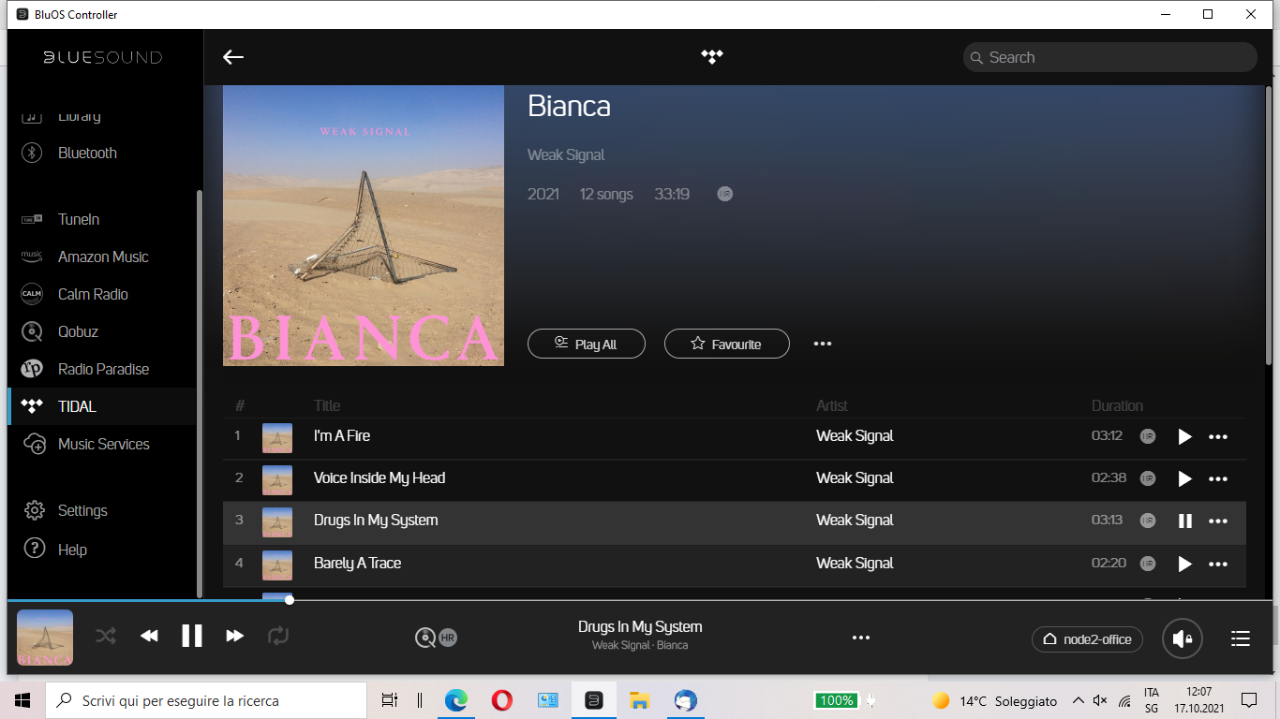The height and width of the screenshot is (719, 1280).
Task: Click the Bluetooth icon in sidebar
Action: pos(32,153)
